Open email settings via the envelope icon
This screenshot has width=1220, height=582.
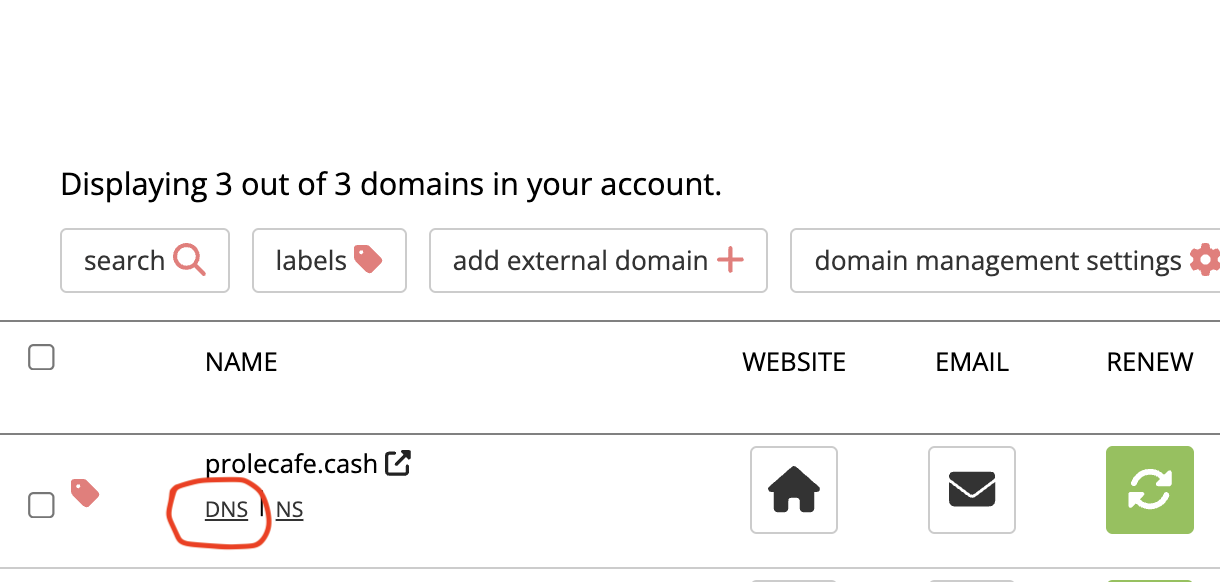pos(971,490)
